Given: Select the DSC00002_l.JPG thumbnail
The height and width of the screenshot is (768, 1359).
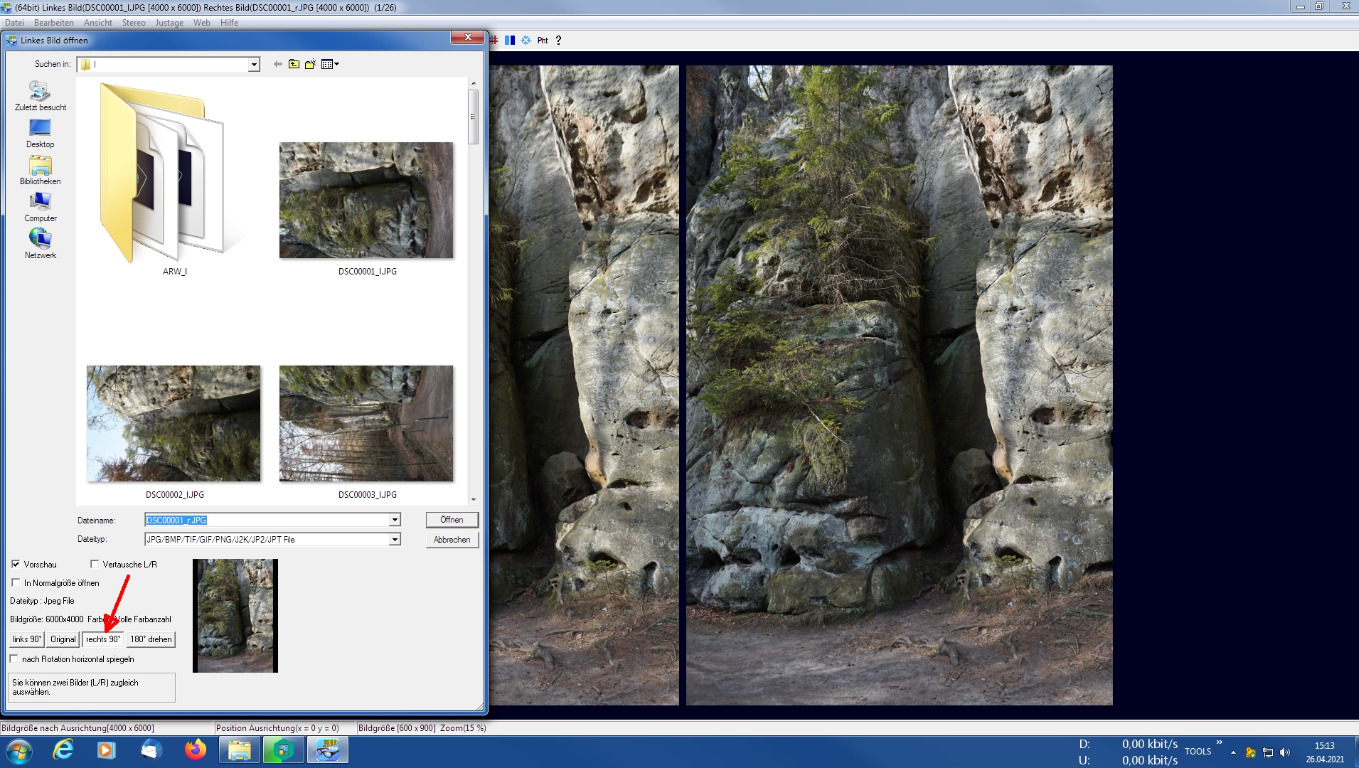Looking at the screenshot, I should (x=174, y=424).
